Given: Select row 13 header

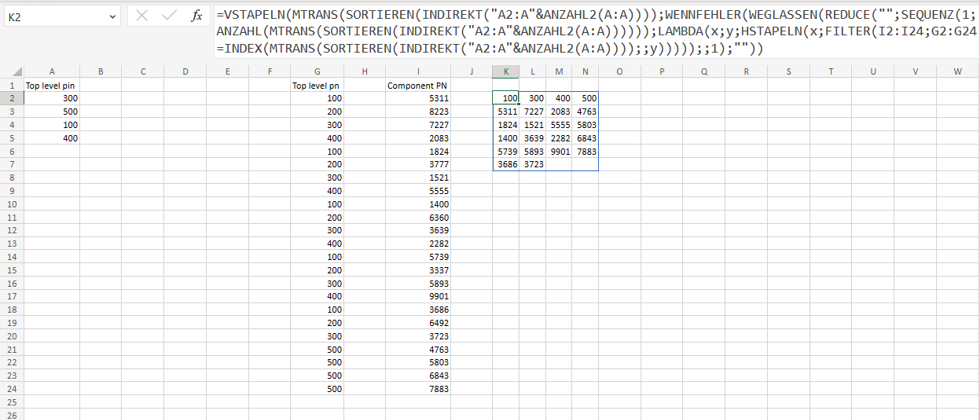Looking at the screenshot, I should tap(12, 243).
